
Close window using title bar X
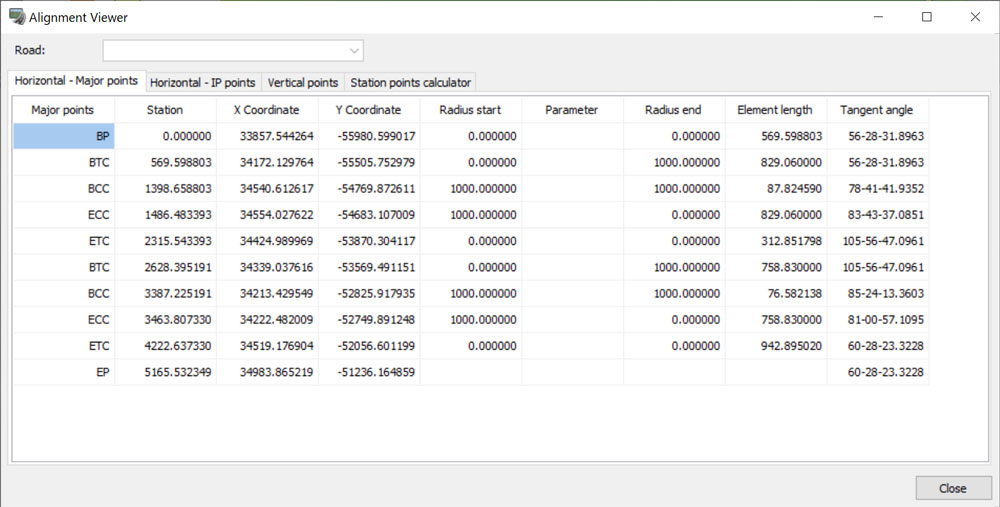click(975, 17)
